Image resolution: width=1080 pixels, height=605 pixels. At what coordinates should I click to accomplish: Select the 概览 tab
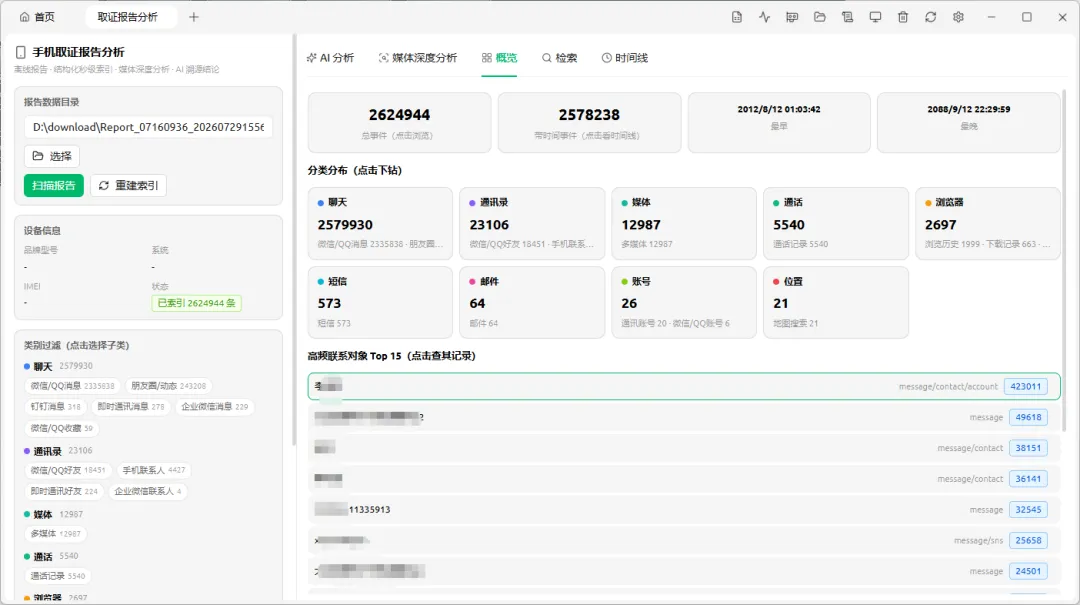(x=499, y=58)
